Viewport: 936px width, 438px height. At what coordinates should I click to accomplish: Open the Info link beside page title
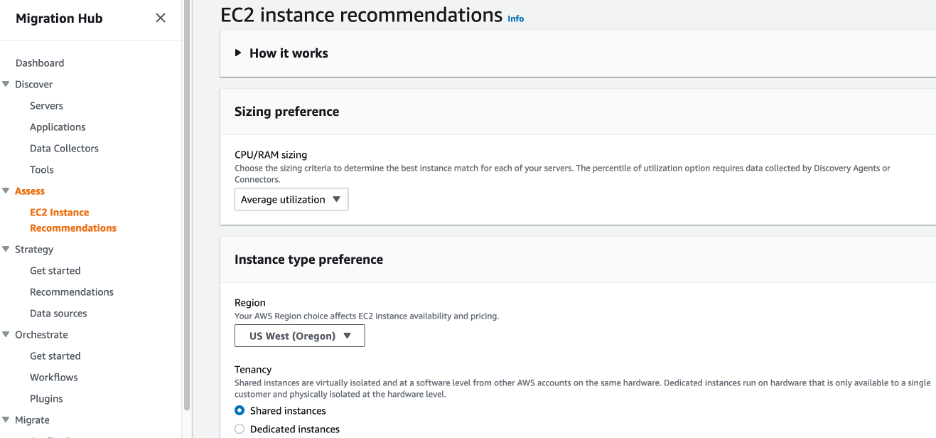point(516,18)
